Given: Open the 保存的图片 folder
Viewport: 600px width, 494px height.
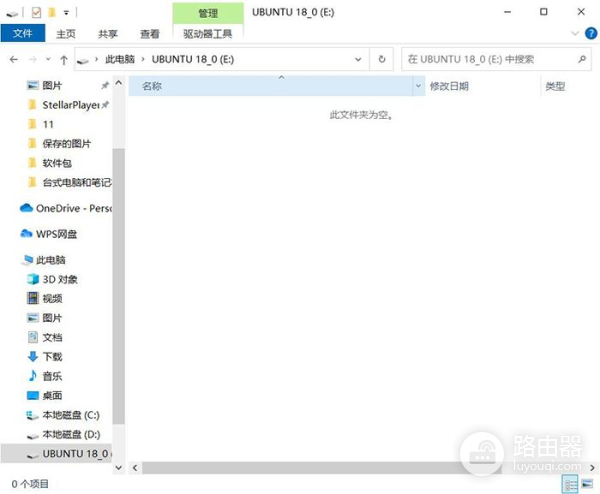Looking at the screenshot, I should [67, 144].
